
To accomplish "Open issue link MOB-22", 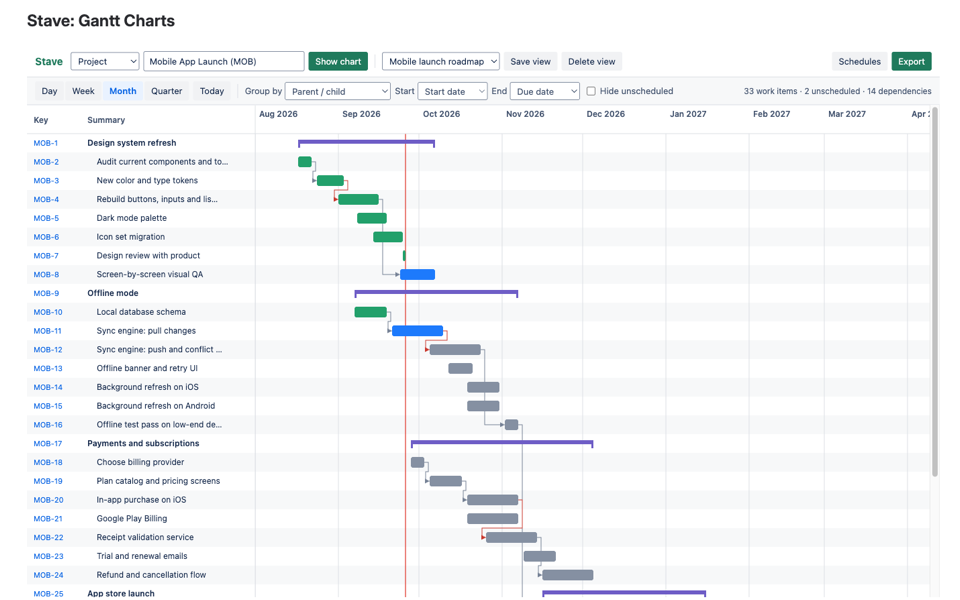I will [48, 538].
